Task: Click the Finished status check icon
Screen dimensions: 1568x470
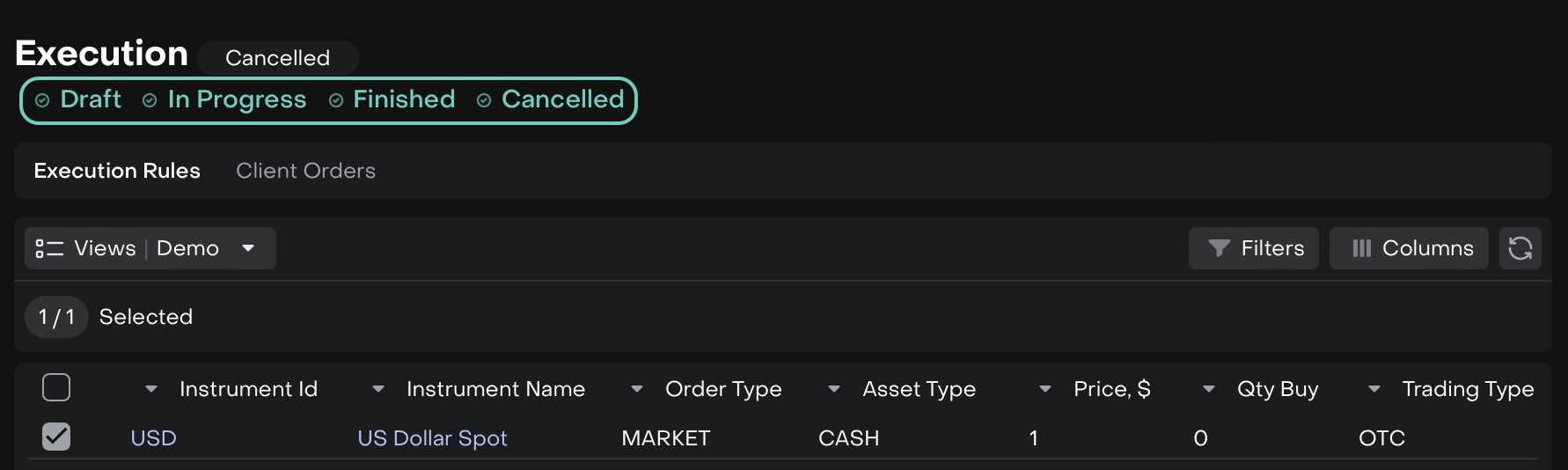Action: 336,100
